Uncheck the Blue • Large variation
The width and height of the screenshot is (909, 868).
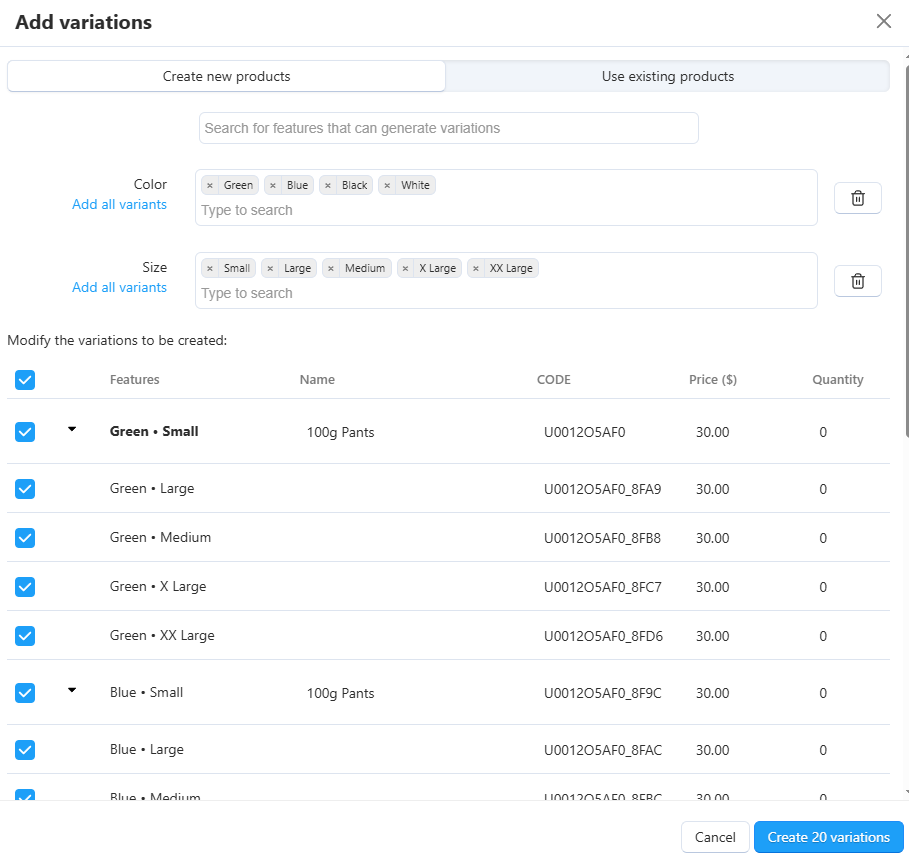[x=25, y=750]
